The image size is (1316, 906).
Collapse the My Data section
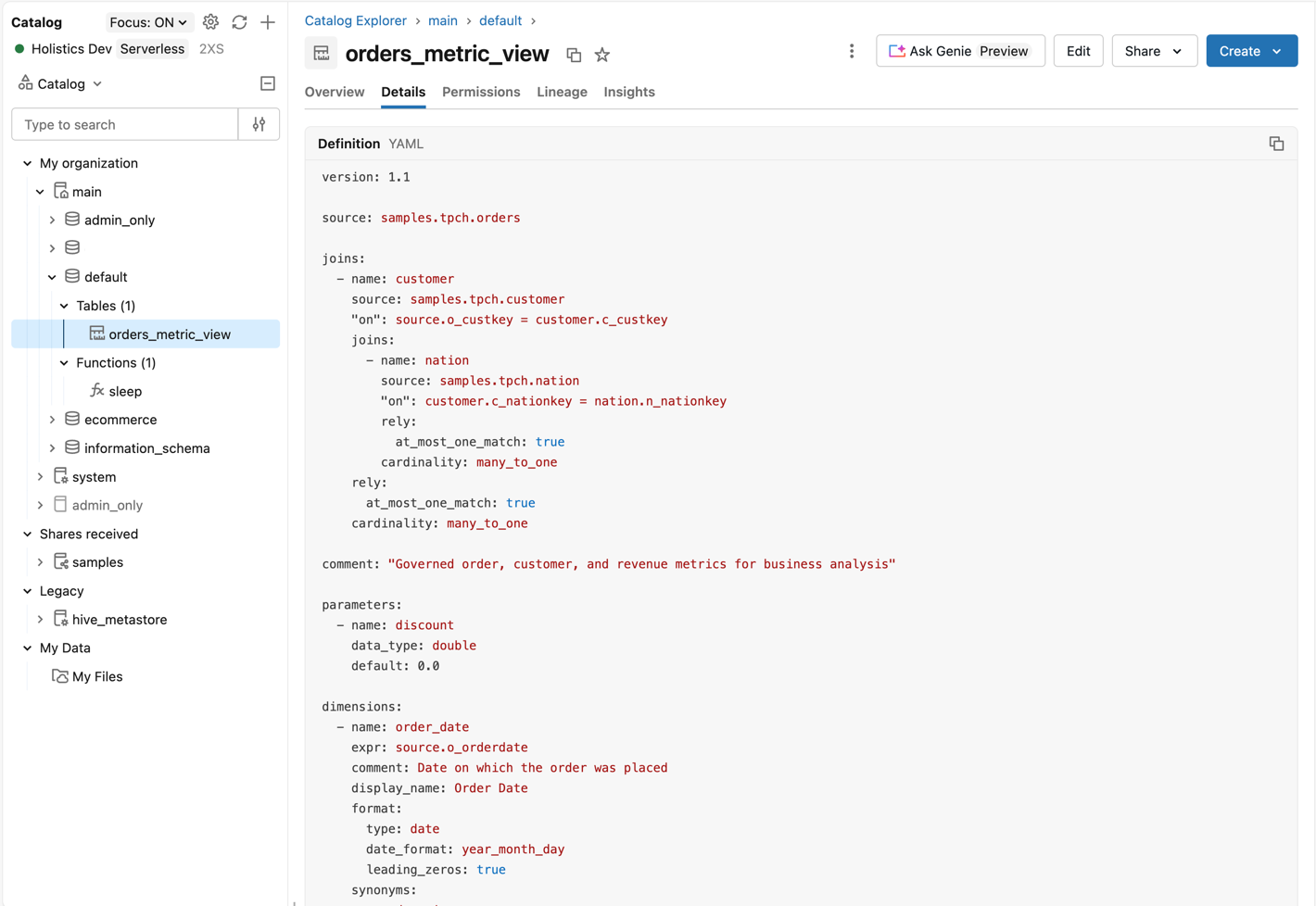(28, 648)
